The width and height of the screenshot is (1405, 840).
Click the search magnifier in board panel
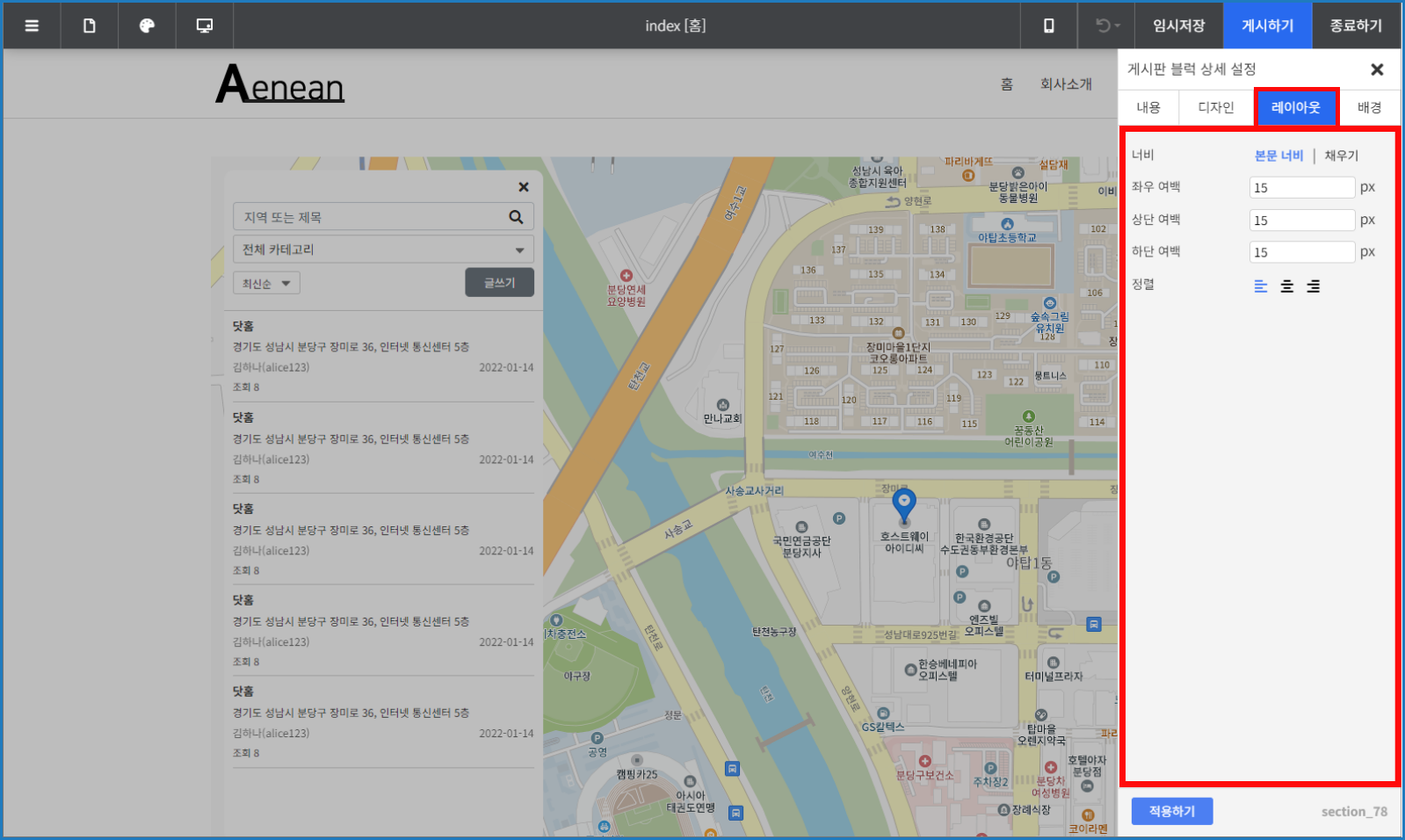click(x=516, y=217)
